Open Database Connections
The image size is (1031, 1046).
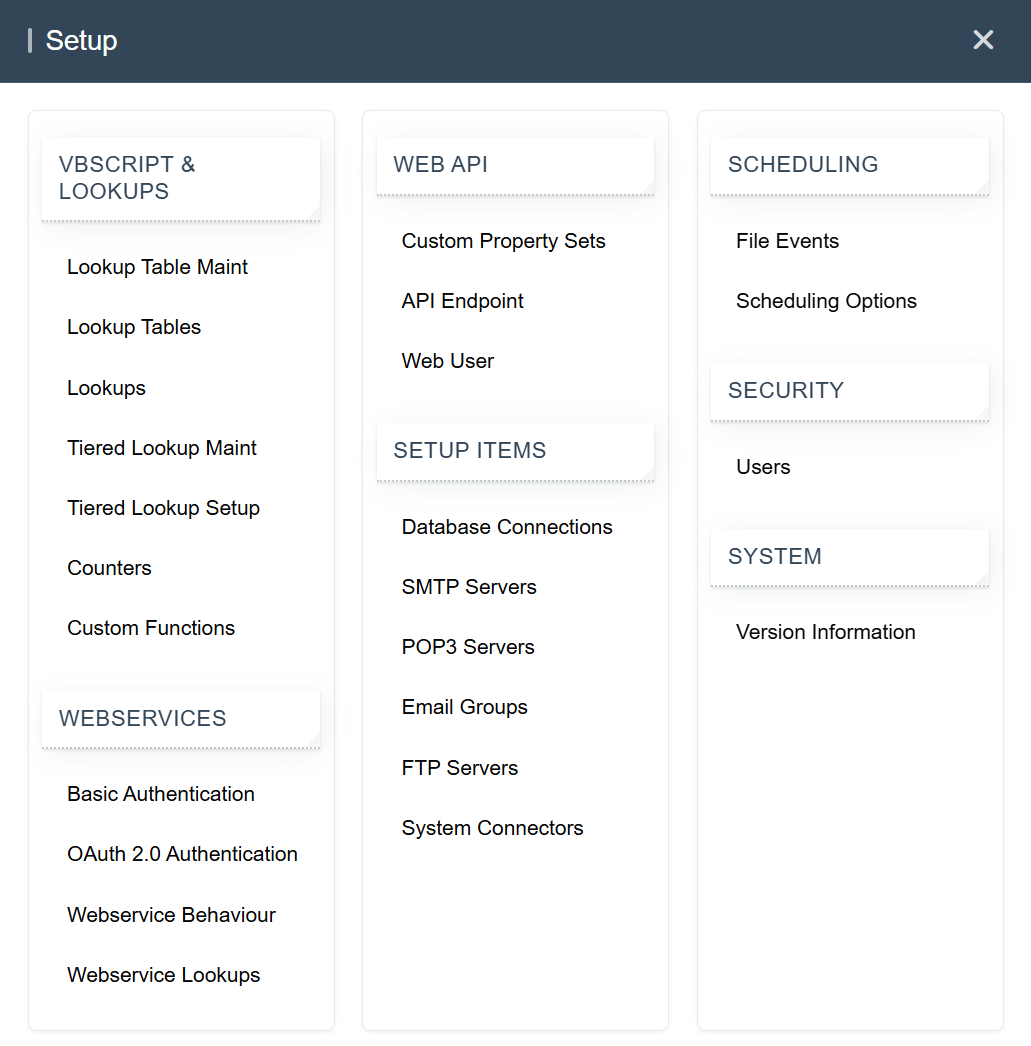(507, 527)
